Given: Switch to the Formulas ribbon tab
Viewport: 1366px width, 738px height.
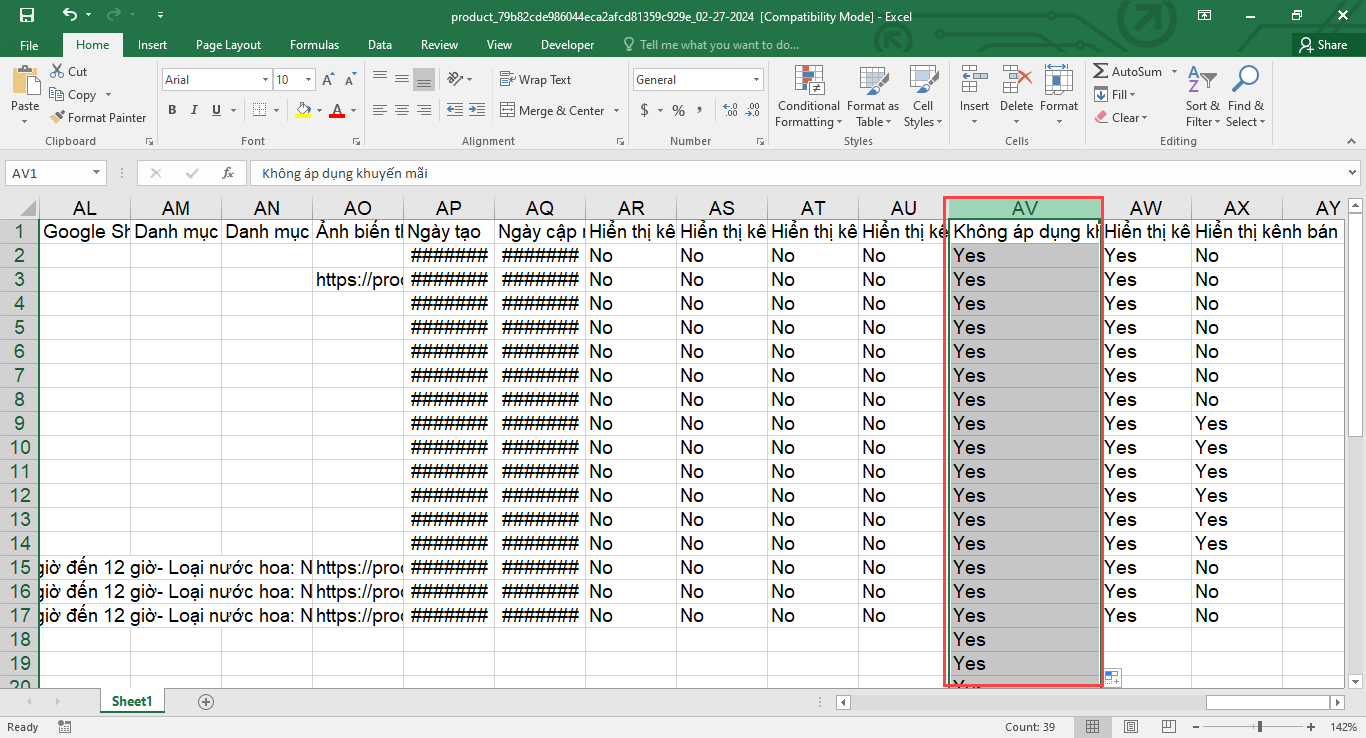Looking at the screenshot, I should coord(314,45).
